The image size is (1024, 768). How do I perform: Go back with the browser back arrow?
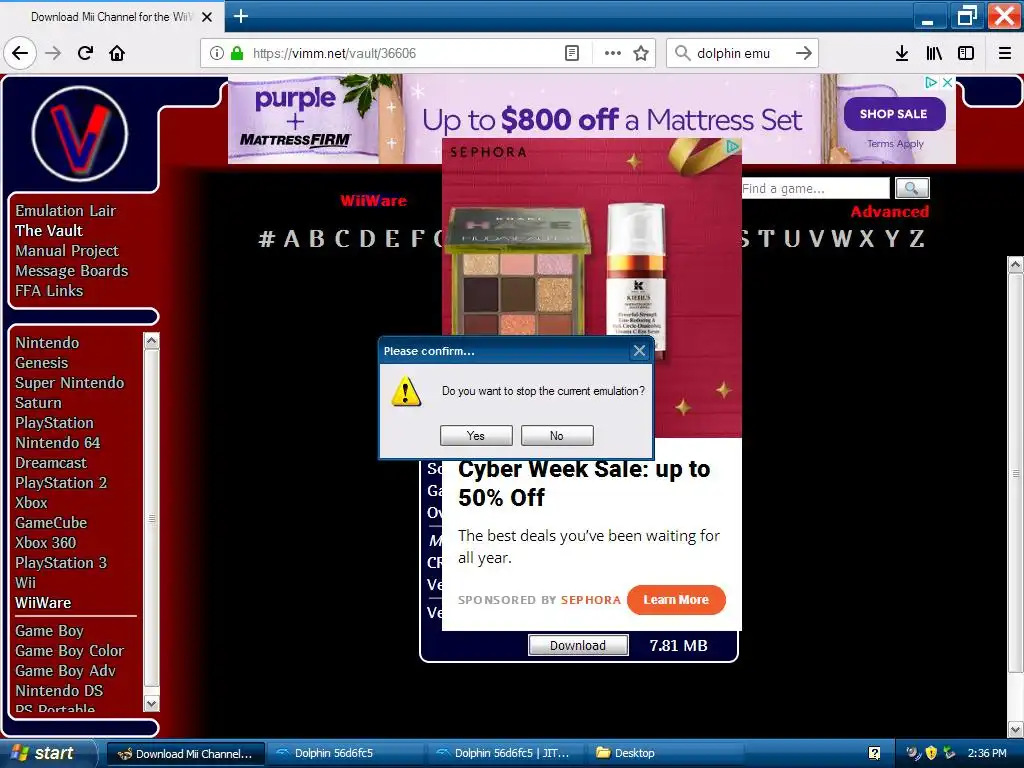coord(20,53)
